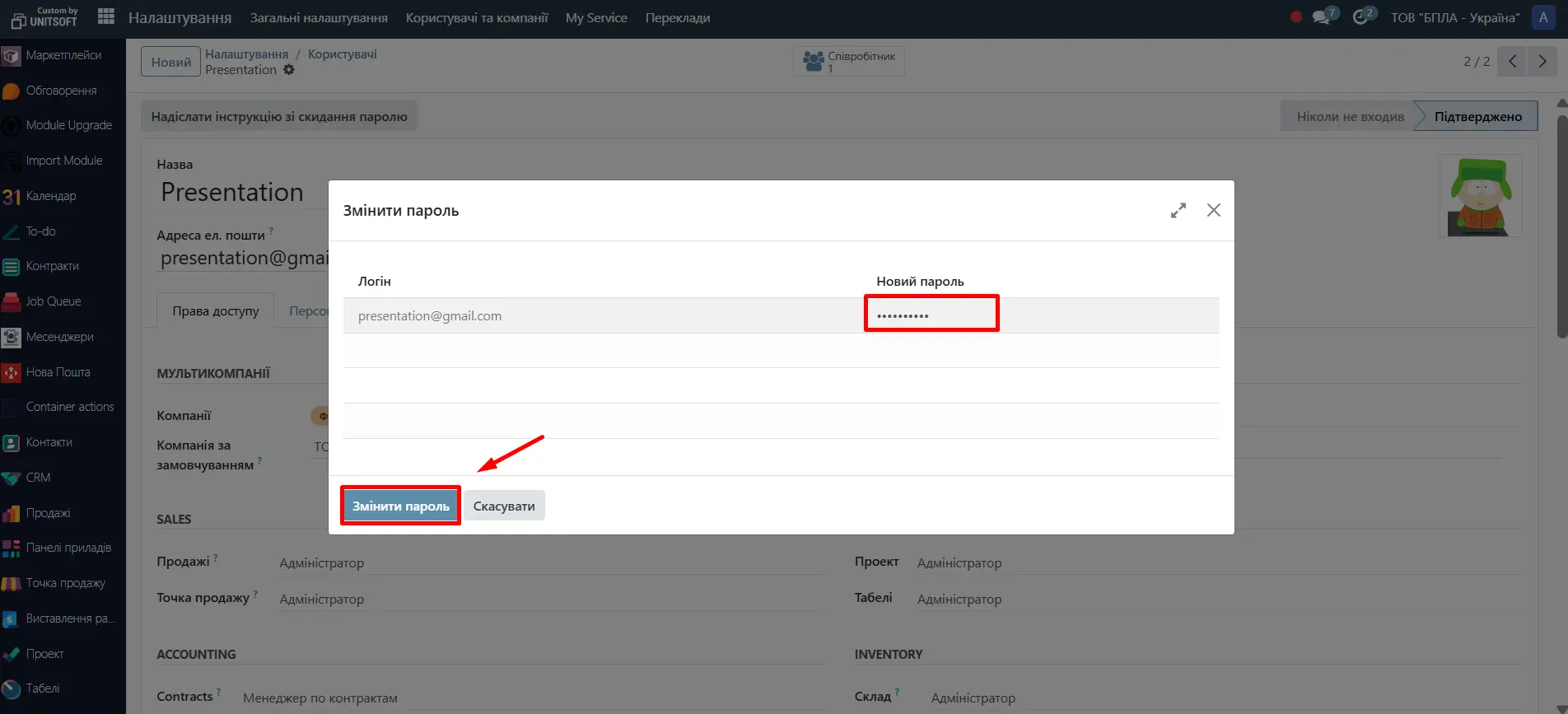1568x714 pixels.
Task: Click the user avatar thumbnail image
Action: tap(1481, 196)
